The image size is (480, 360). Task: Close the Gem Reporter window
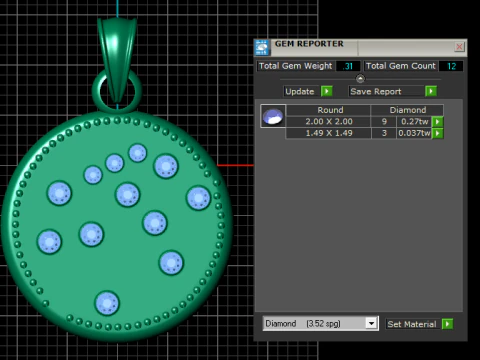point(459,47)
